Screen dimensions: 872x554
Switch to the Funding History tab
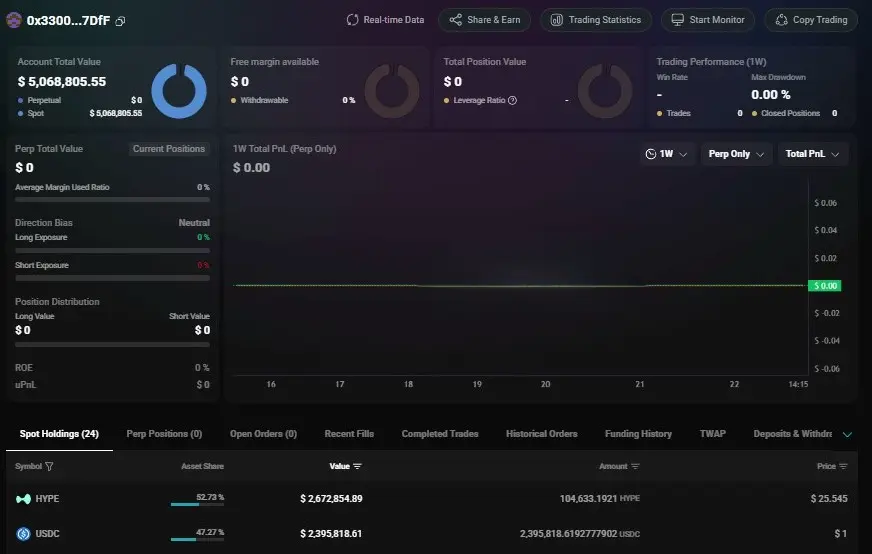(638, 434)
